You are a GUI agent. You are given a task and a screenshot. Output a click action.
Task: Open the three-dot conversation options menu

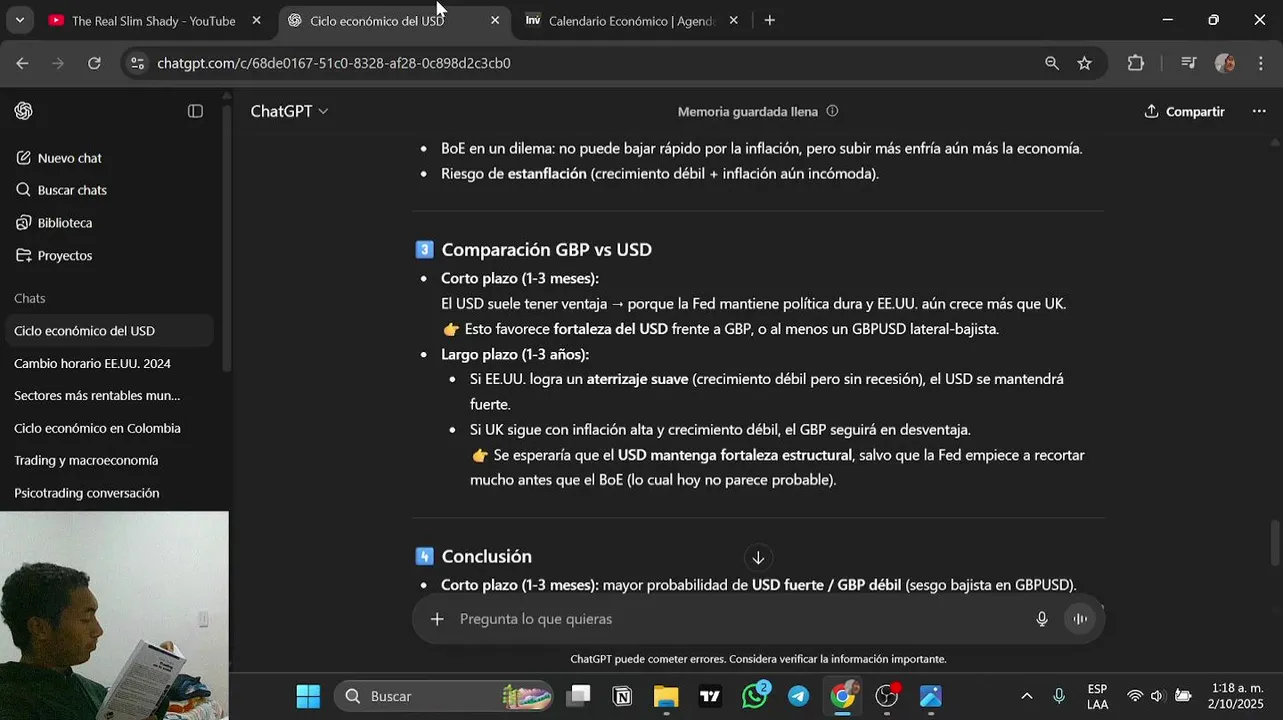coord(1259,111)
